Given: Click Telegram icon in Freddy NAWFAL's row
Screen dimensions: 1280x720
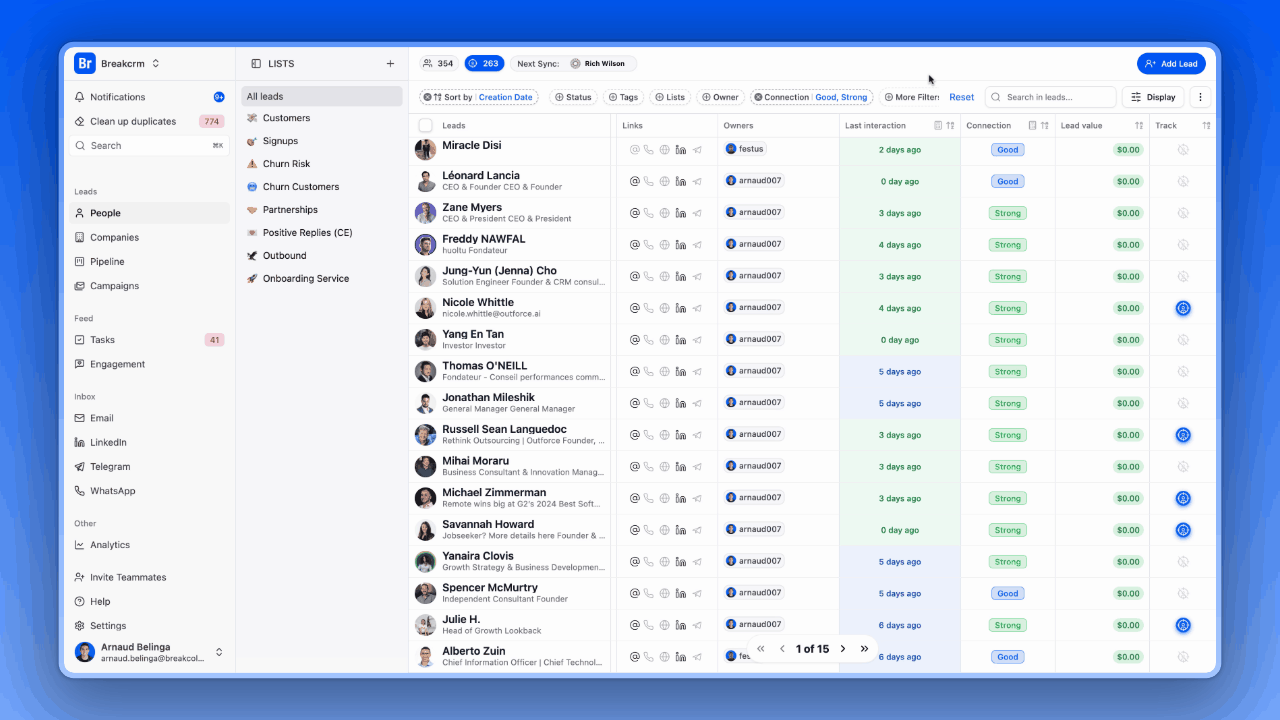Looking at the screenshot, I should [x=697, y=245].
